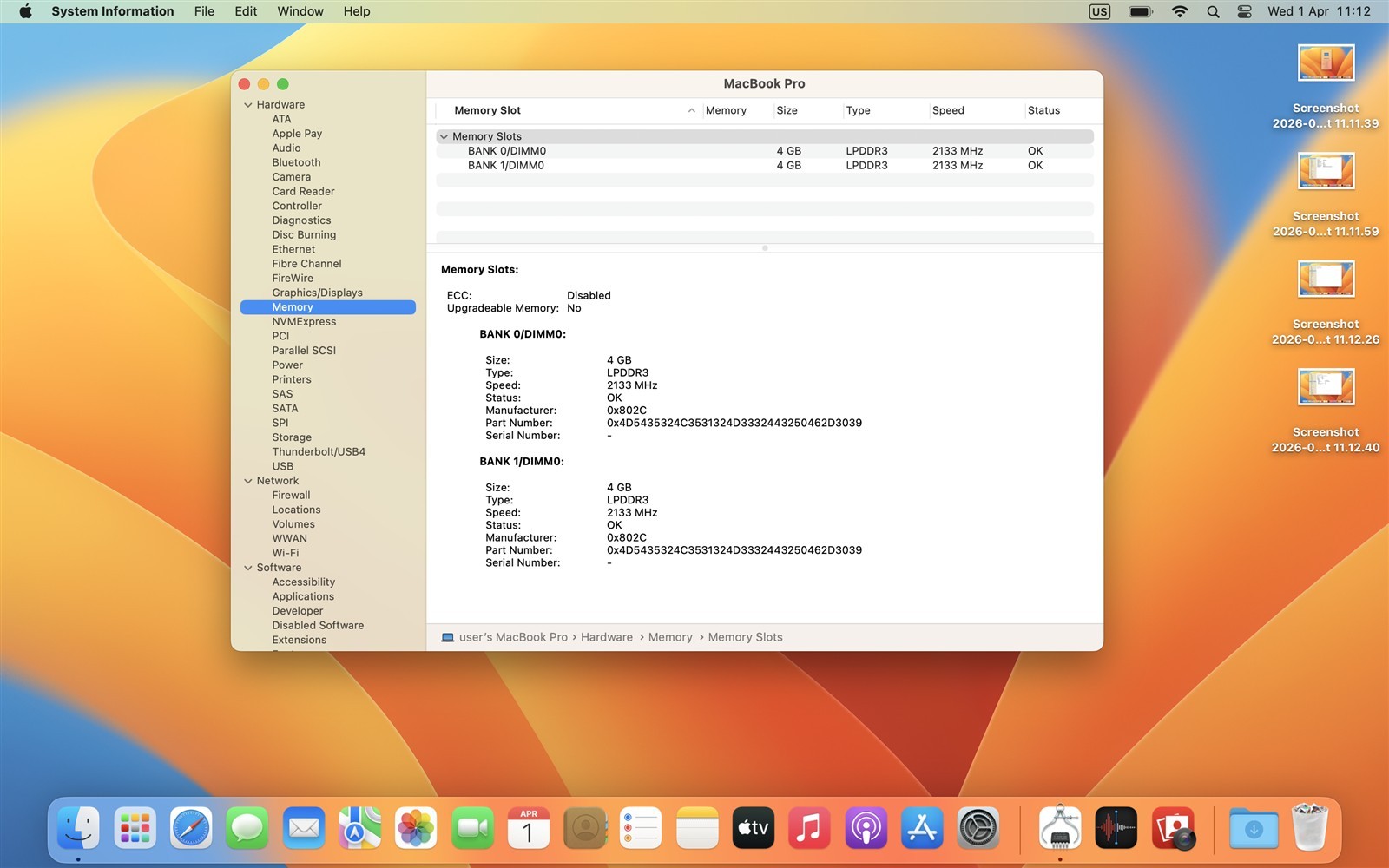The image size is (1389, 868).
Task: Collapse the Network sidebar group
Action: coord(248,481)
